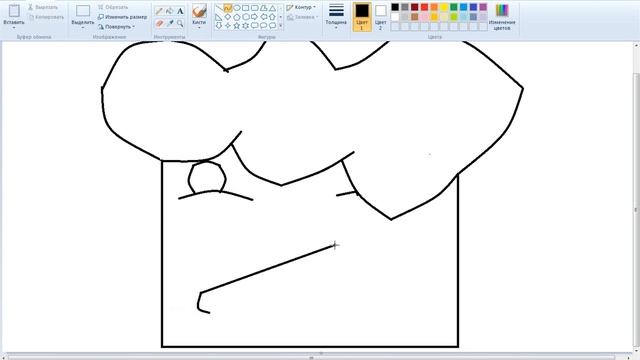Choose the Left arrow shape
Image resolution: width=640 pixels, height=360 pixels.
pyautogui.click(x=264, y=17)
